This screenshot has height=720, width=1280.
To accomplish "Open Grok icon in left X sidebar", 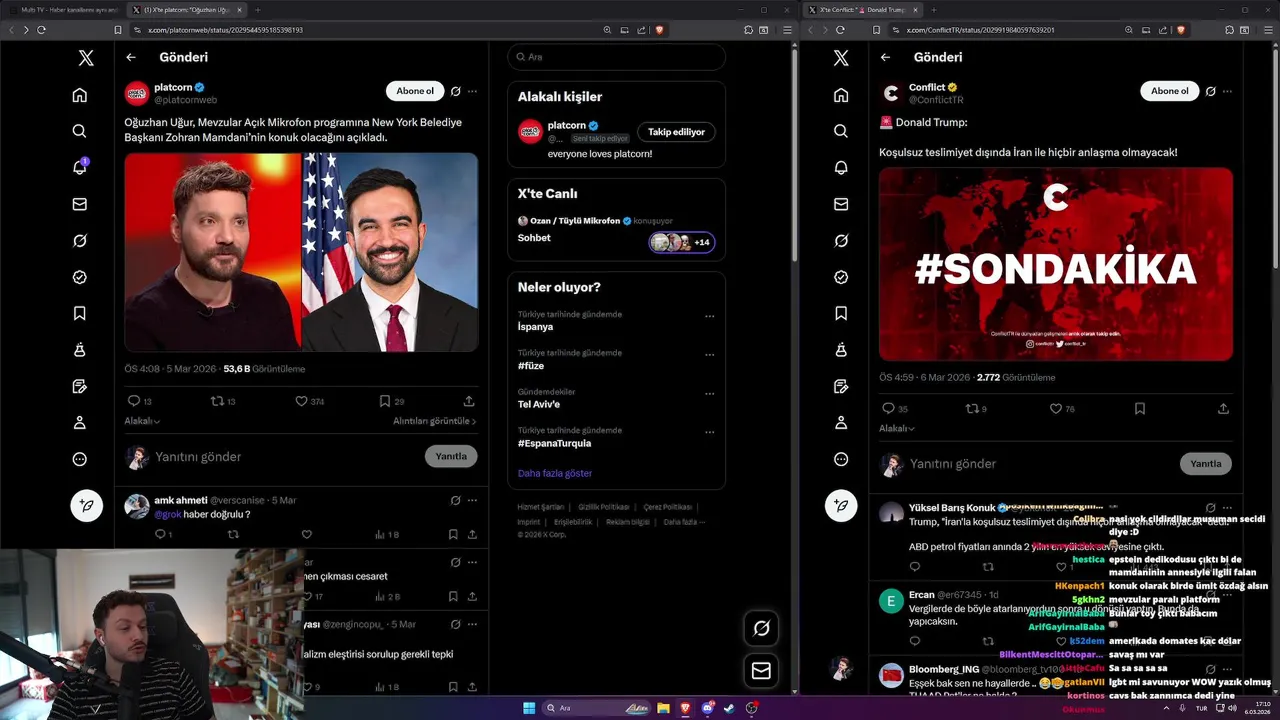I will (x=79, y=241).
